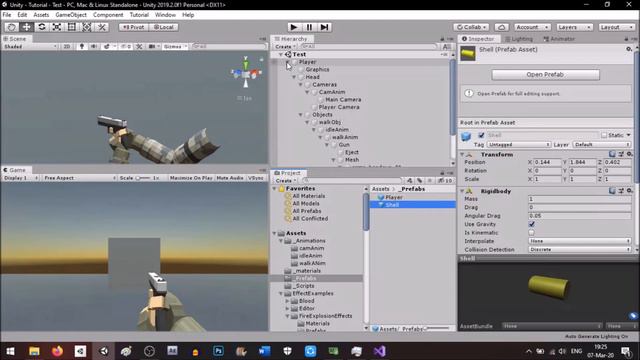
Task: Click the Shell prefab icon in Inspector
Action: [x=468, y=53]
